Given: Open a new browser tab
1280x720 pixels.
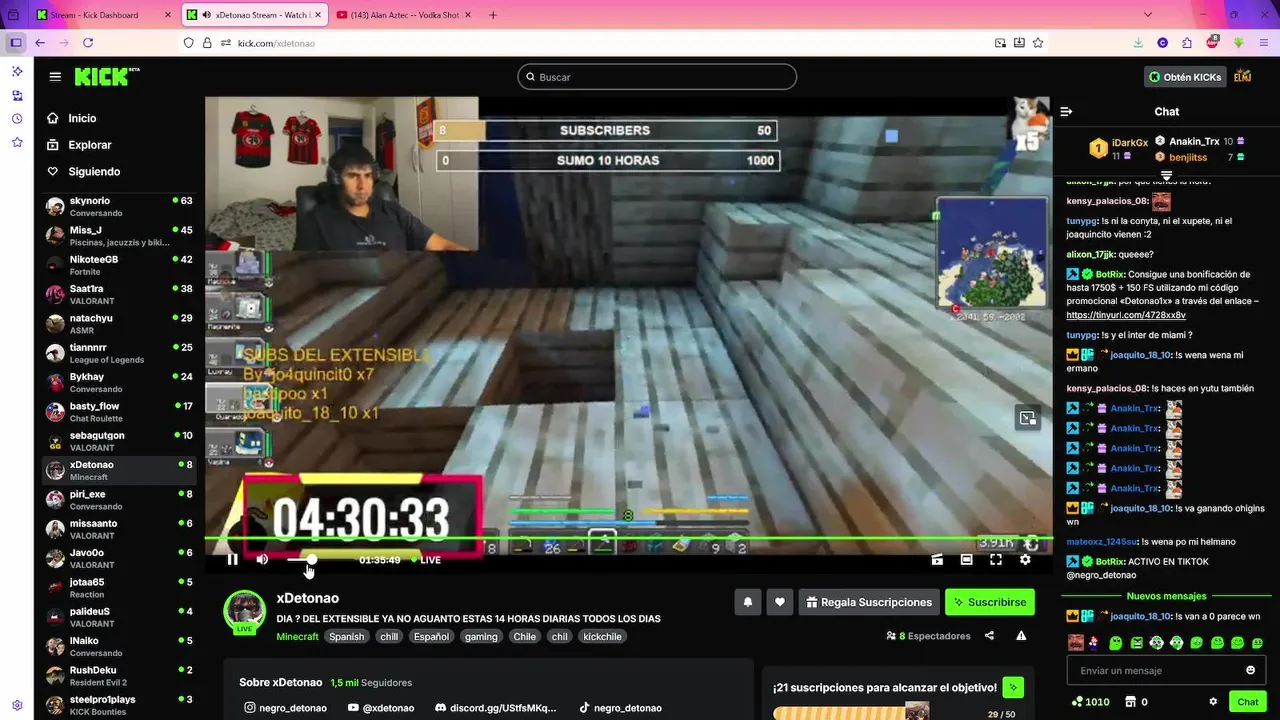Looking at the screenshot, I should tap(493, 15).
